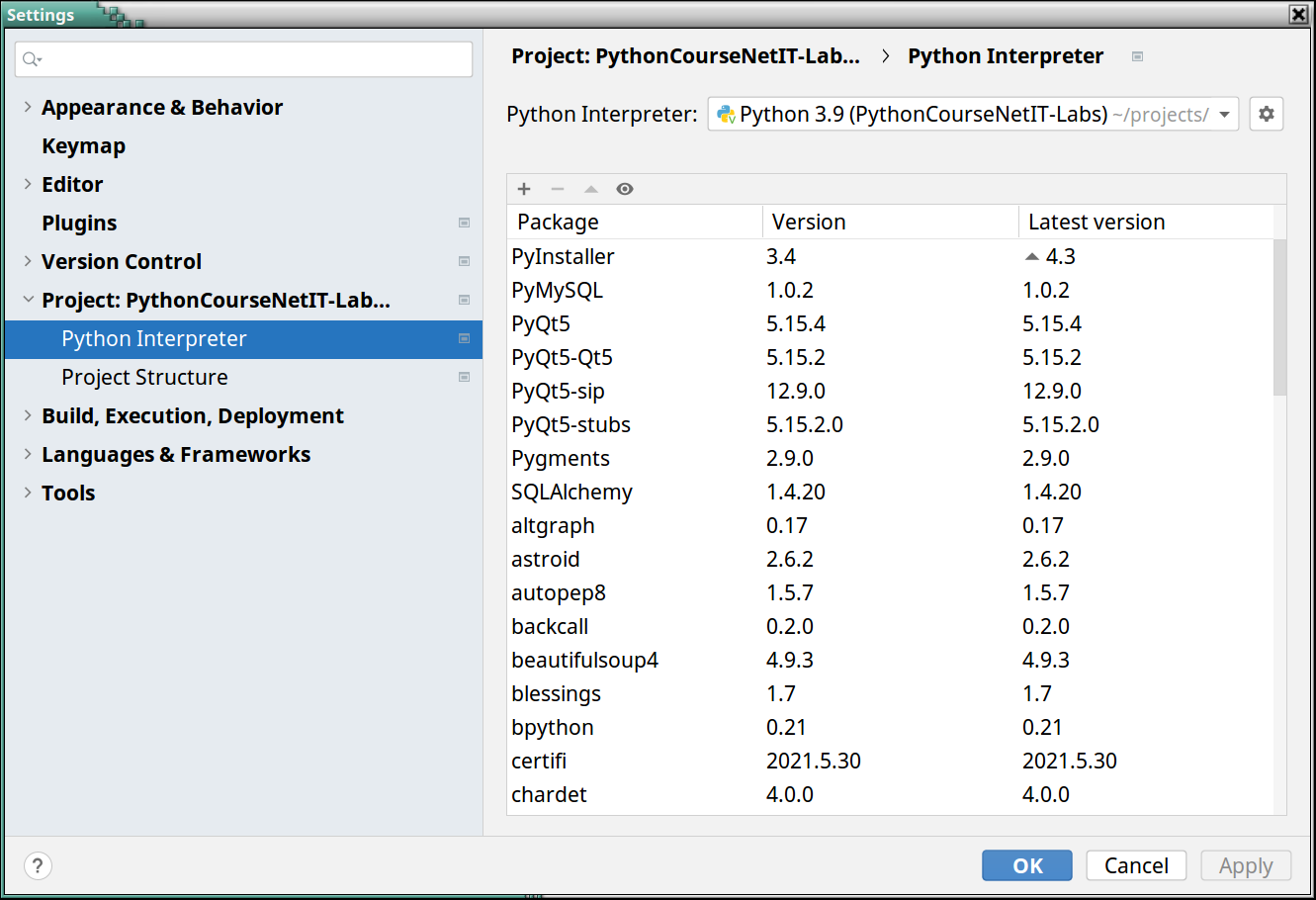Click the icon next to breadcrumb Python Interpreter
Screen dimensions: 1316x900
point(1137,56)
